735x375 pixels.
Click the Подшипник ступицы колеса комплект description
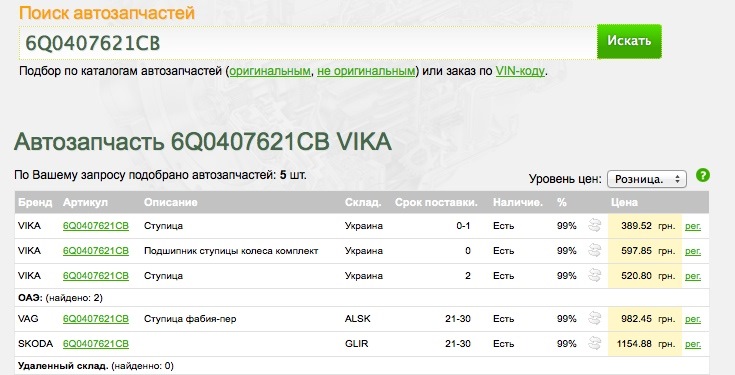point(231,251)
